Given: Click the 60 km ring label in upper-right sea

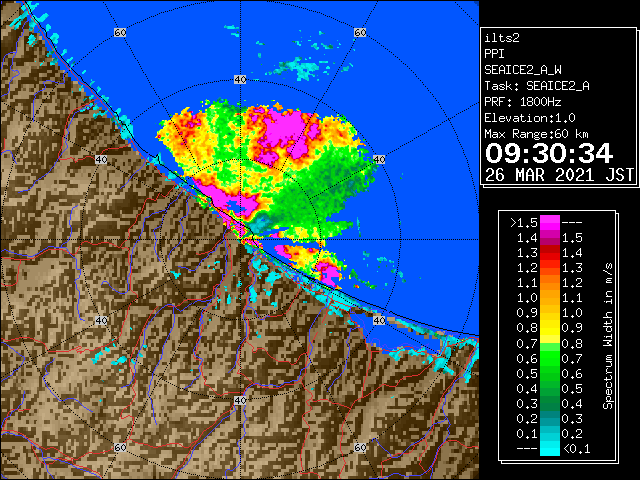Looking at the screenshot, I should [360, 32].
